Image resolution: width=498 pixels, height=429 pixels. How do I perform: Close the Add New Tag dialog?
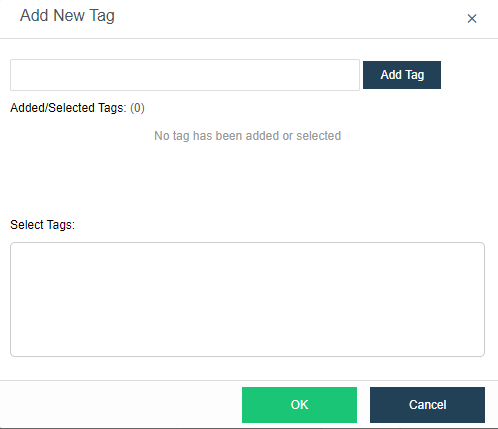[472, 19]
